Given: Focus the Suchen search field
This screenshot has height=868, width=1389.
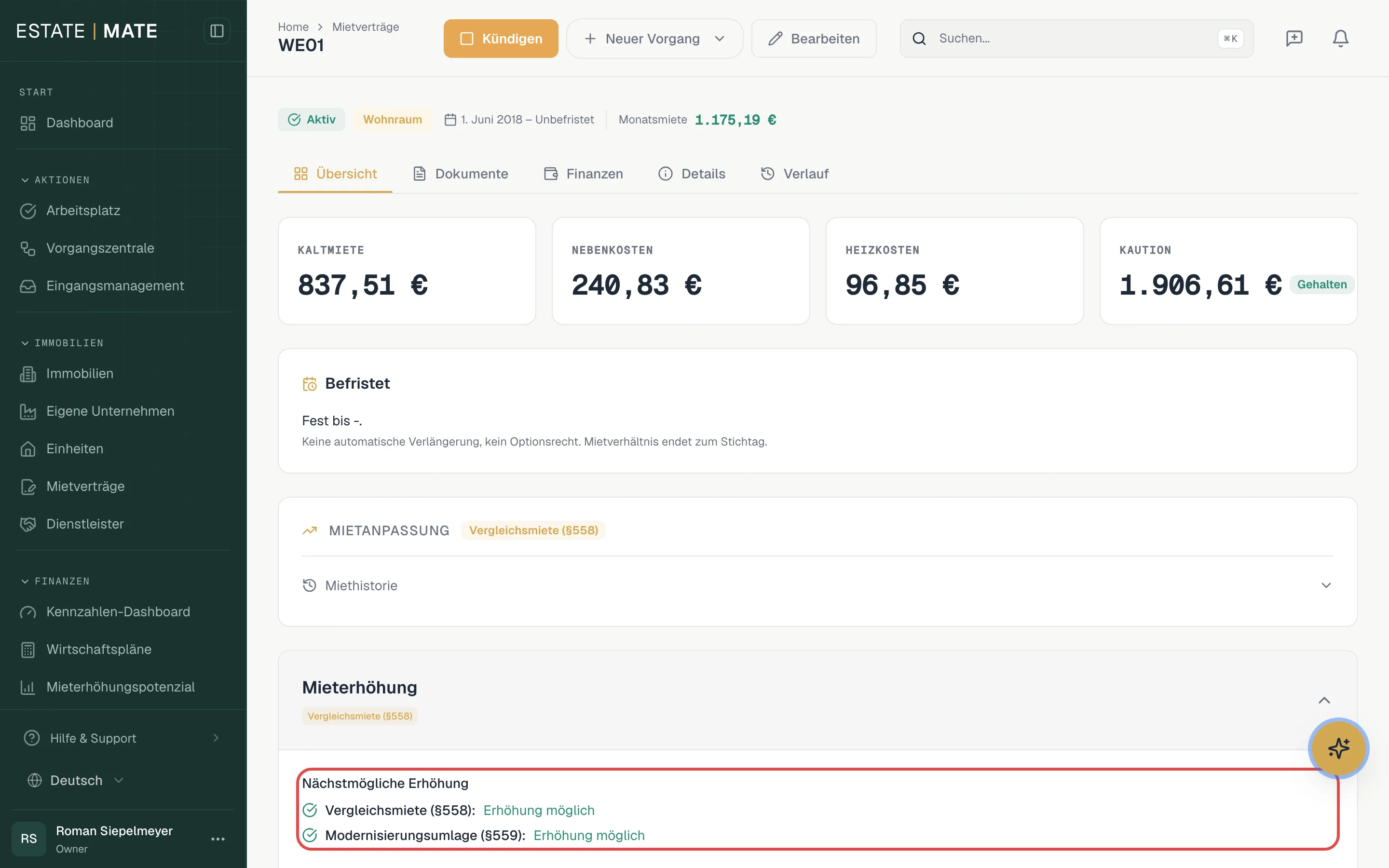Looking at the screenshot, I should [x=1076, y=39].
